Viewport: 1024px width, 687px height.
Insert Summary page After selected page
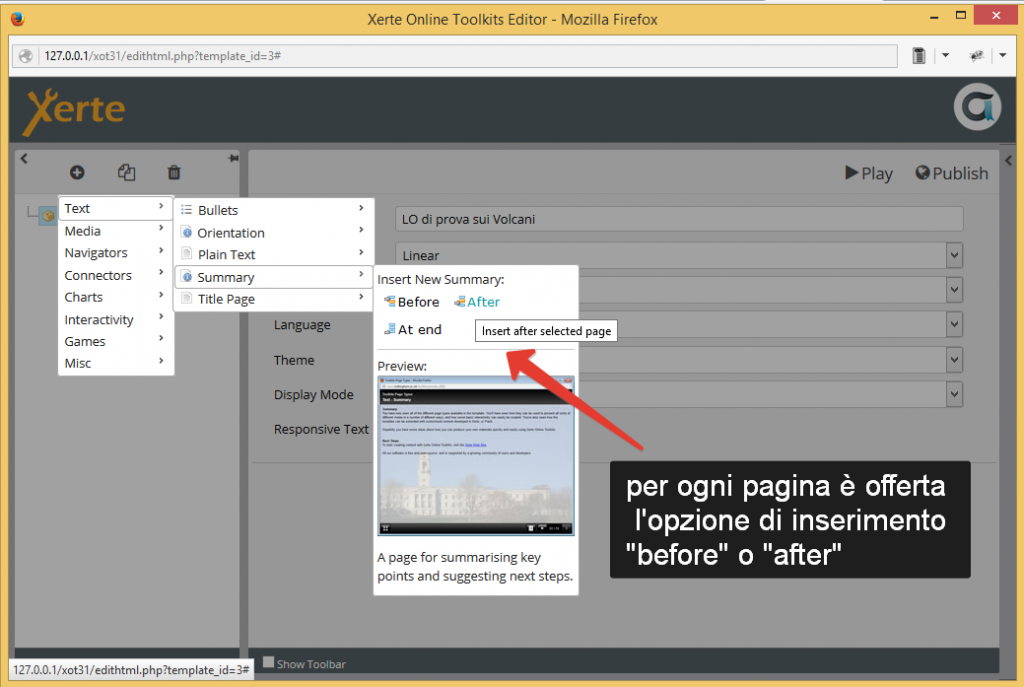click(x=477, y=302)
